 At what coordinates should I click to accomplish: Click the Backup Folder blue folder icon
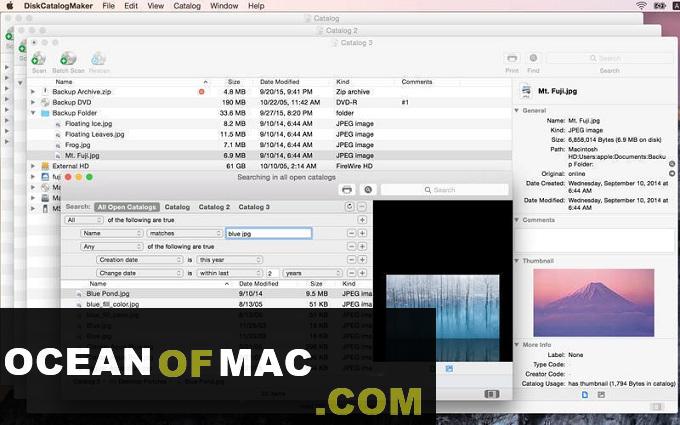pos(45,113)
